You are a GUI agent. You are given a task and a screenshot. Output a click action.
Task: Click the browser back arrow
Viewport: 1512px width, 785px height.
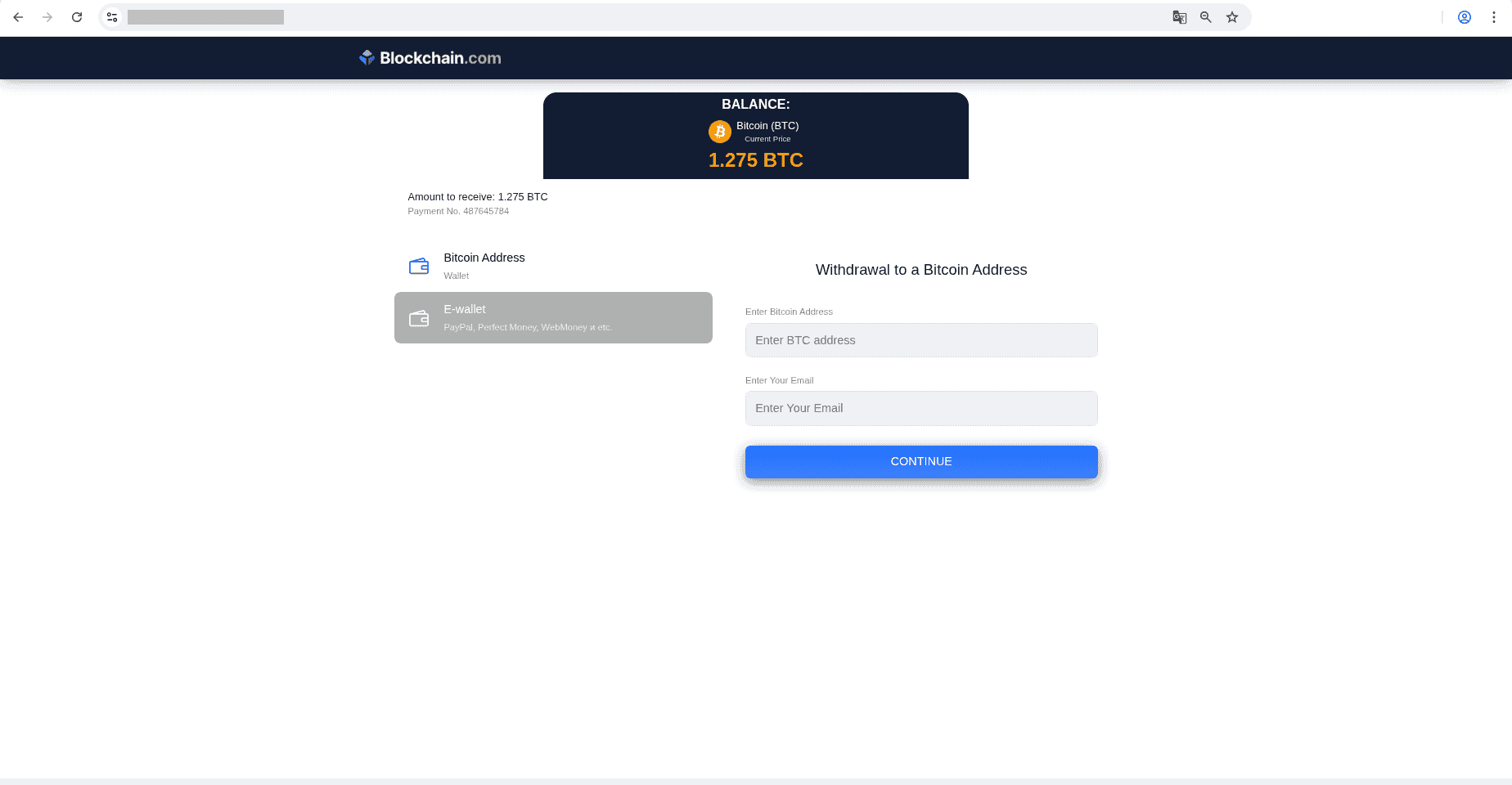click(18, 17)
